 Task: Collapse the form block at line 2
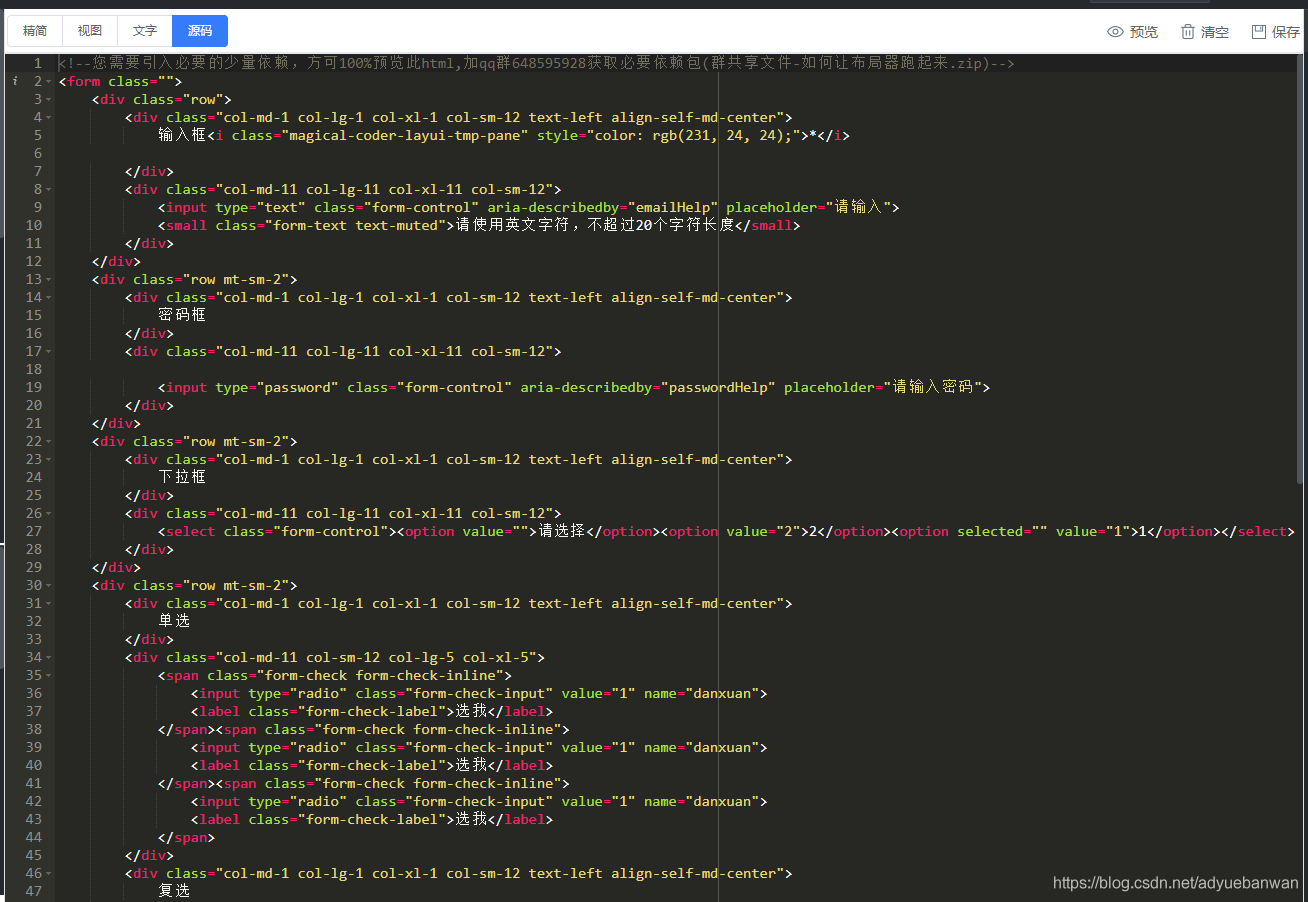(x=50, y=81)
